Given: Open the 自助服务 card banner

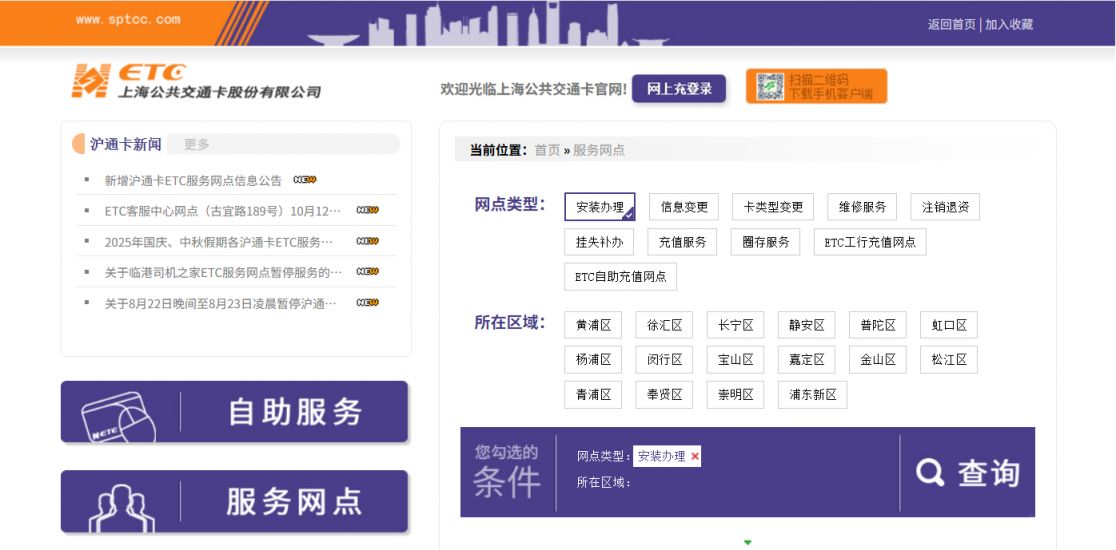Looking at the screenshot, I should 235,412.
